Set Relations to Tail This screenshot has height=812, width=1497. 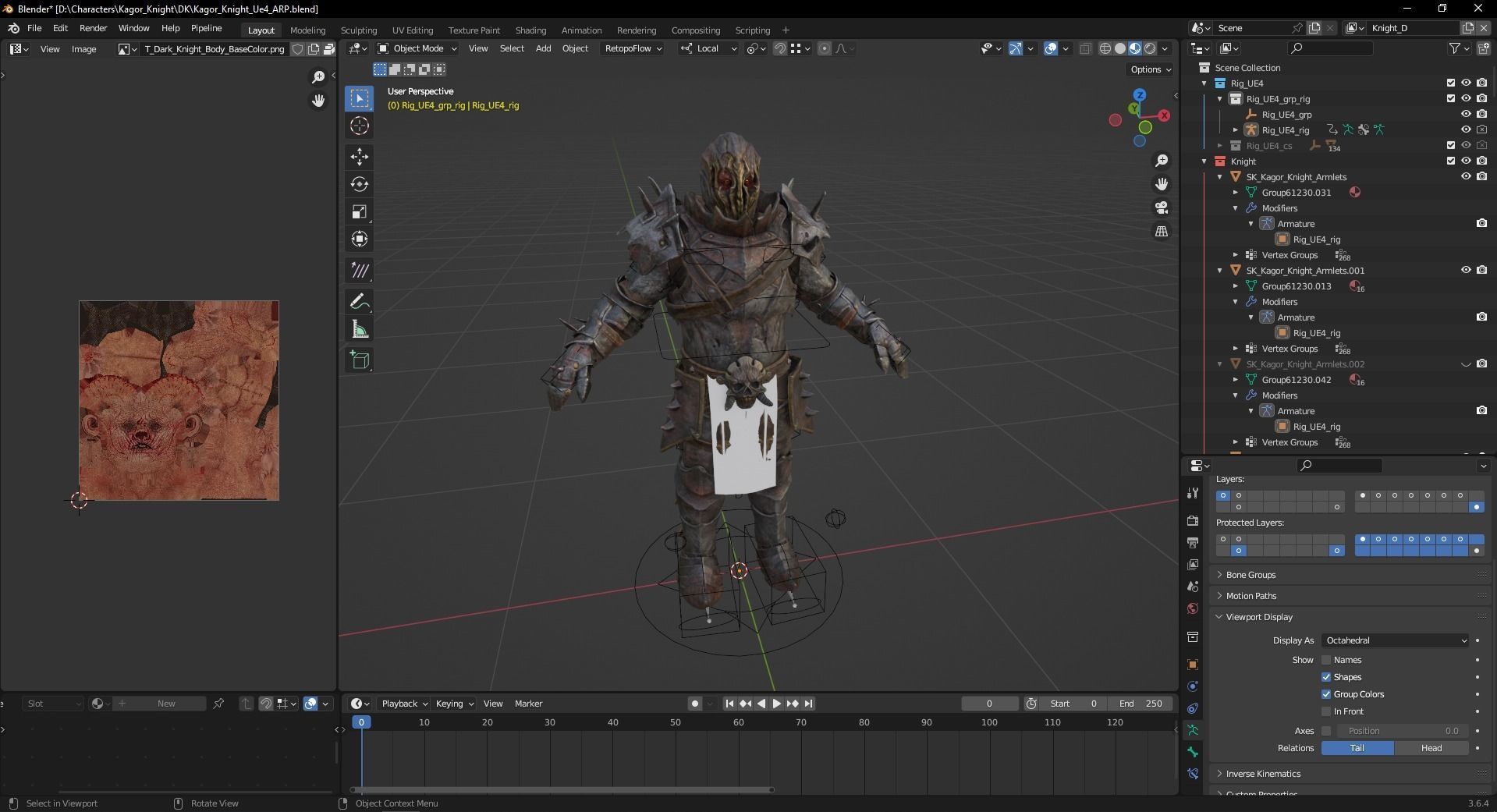[x=1357, y=748]
